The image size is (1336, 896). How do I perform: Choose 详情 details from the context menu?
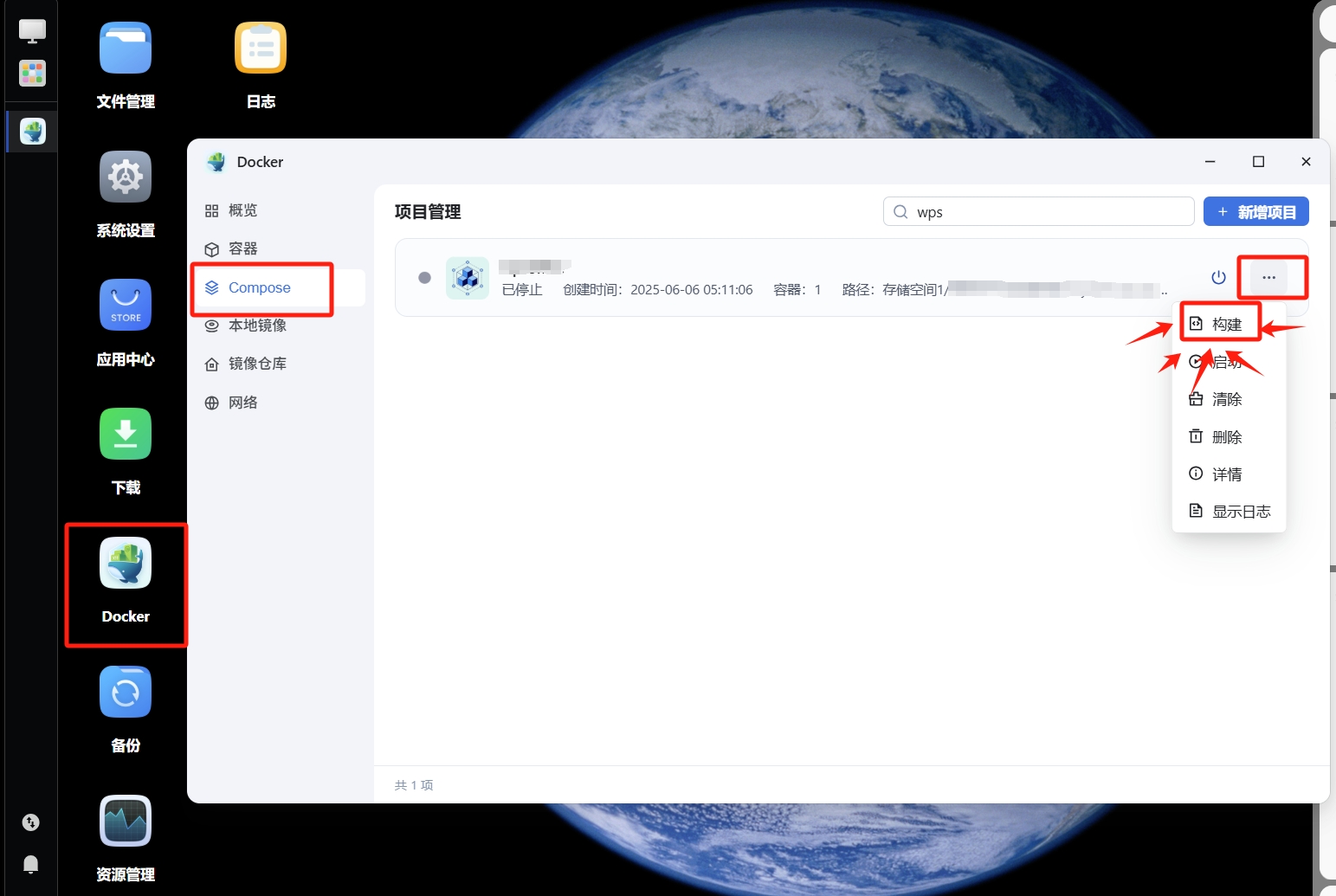1229,474
